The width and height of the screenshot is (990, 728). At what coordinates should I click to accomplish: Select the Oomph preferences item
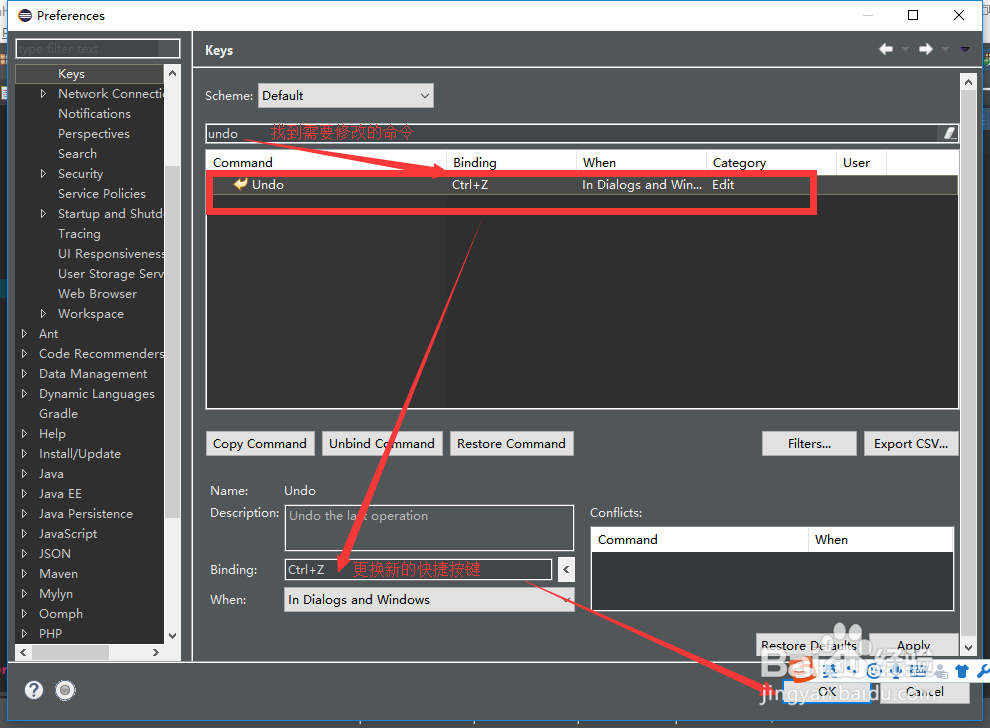tap(61, 614)
